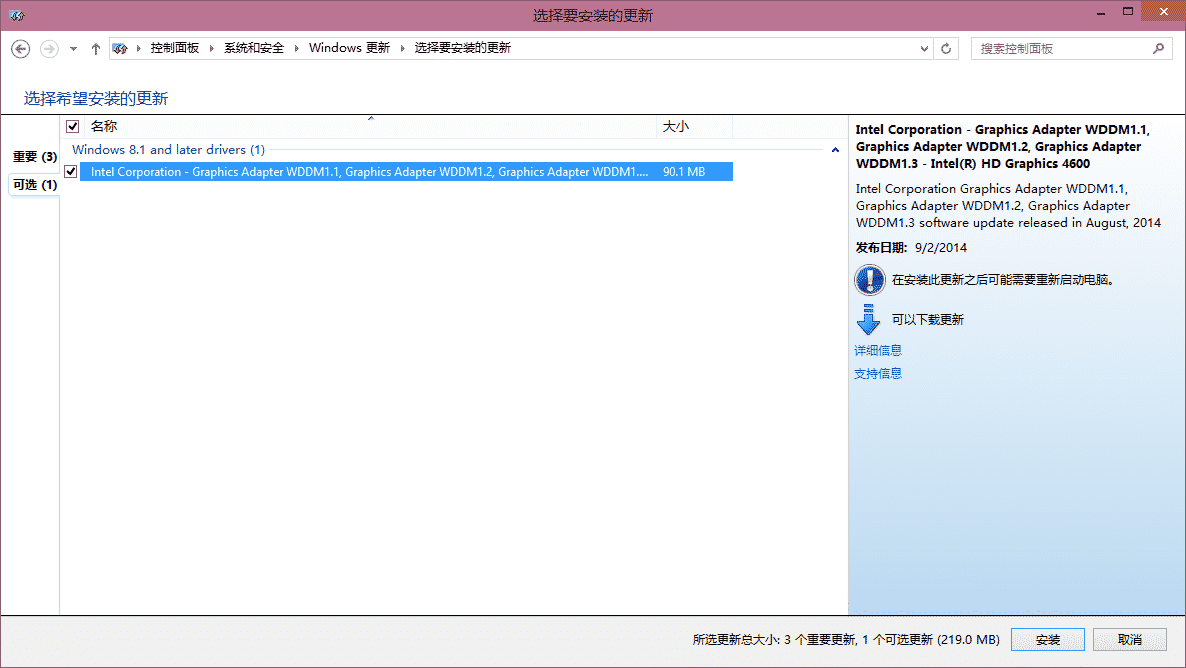Viewport: 1186px width, 668px height.
Task: Switch to 重要 (3) updates tab
Action: click(x=34, y=157)
